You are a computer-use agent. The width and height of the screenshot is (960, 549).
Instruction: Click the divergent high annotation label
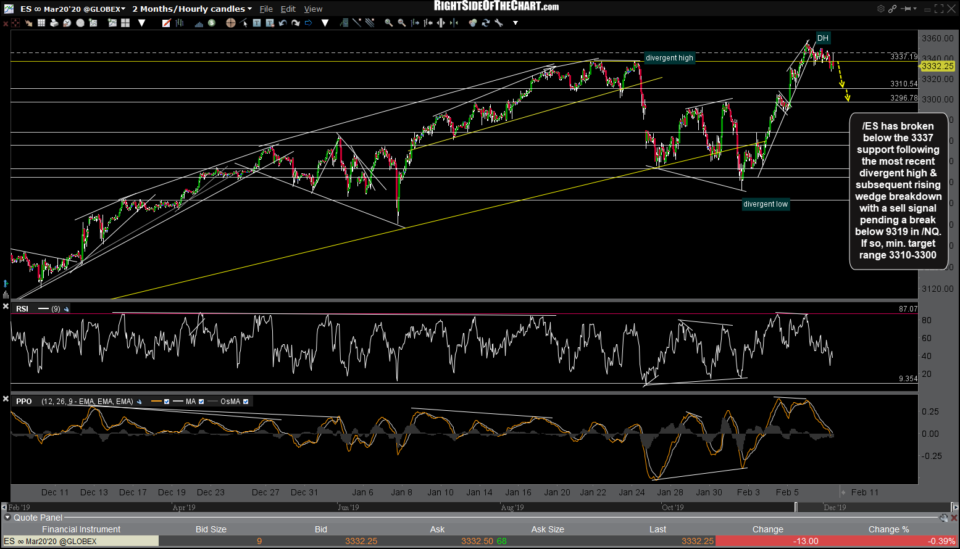pos(669,58)
